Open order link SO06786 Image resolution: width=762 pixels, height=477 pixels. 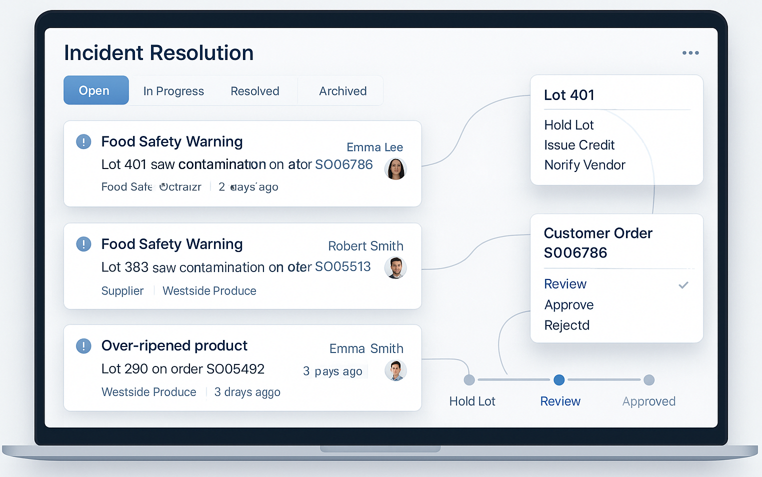(344, 165)
